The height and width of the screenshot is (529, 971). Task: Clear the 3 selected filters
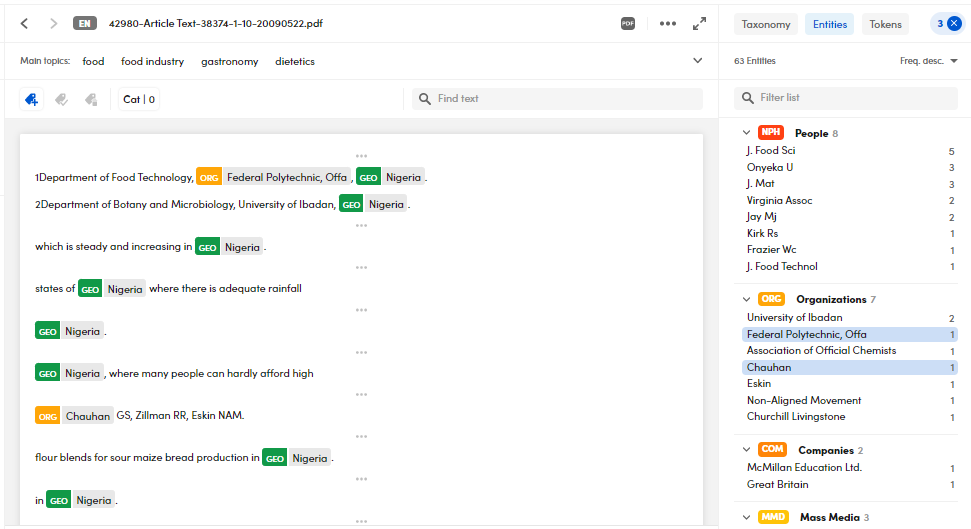pyautogui.click(x=954, y=24)
